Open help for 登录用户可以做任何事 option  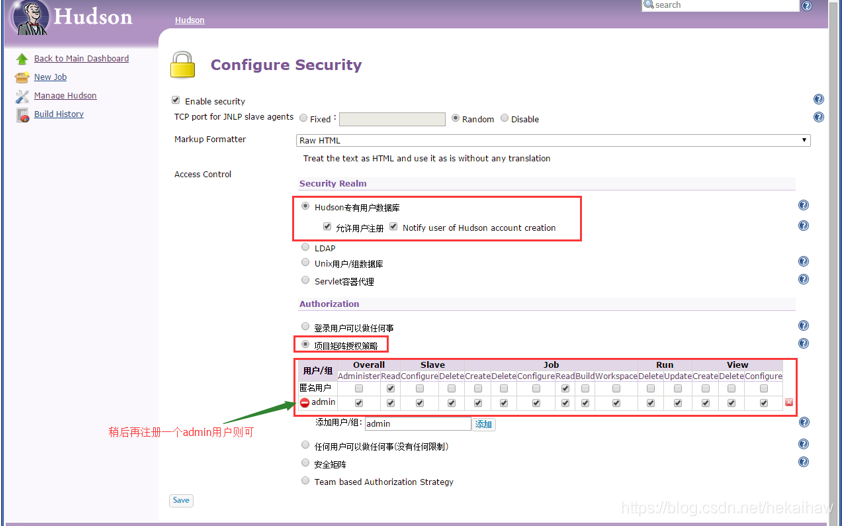[x=803, y=325]
